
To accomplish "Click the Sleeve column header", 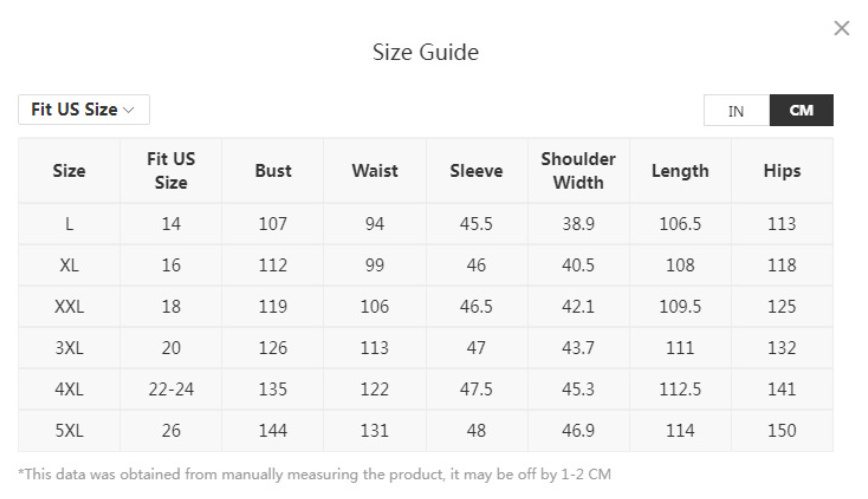I will click(477, 171).
